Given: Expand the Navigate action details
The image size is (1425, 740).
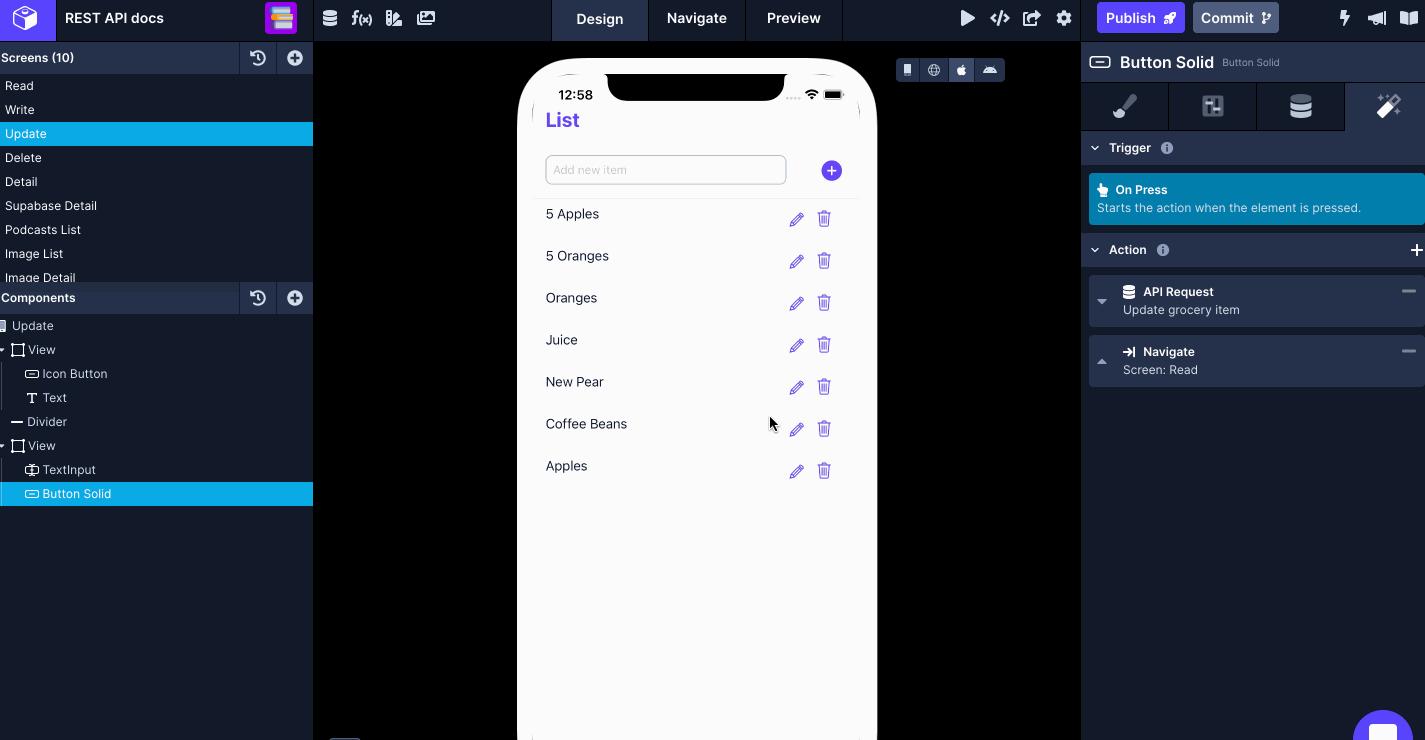Looking at the screenshot, I should pyautogui.click(x=1102, y=361).
